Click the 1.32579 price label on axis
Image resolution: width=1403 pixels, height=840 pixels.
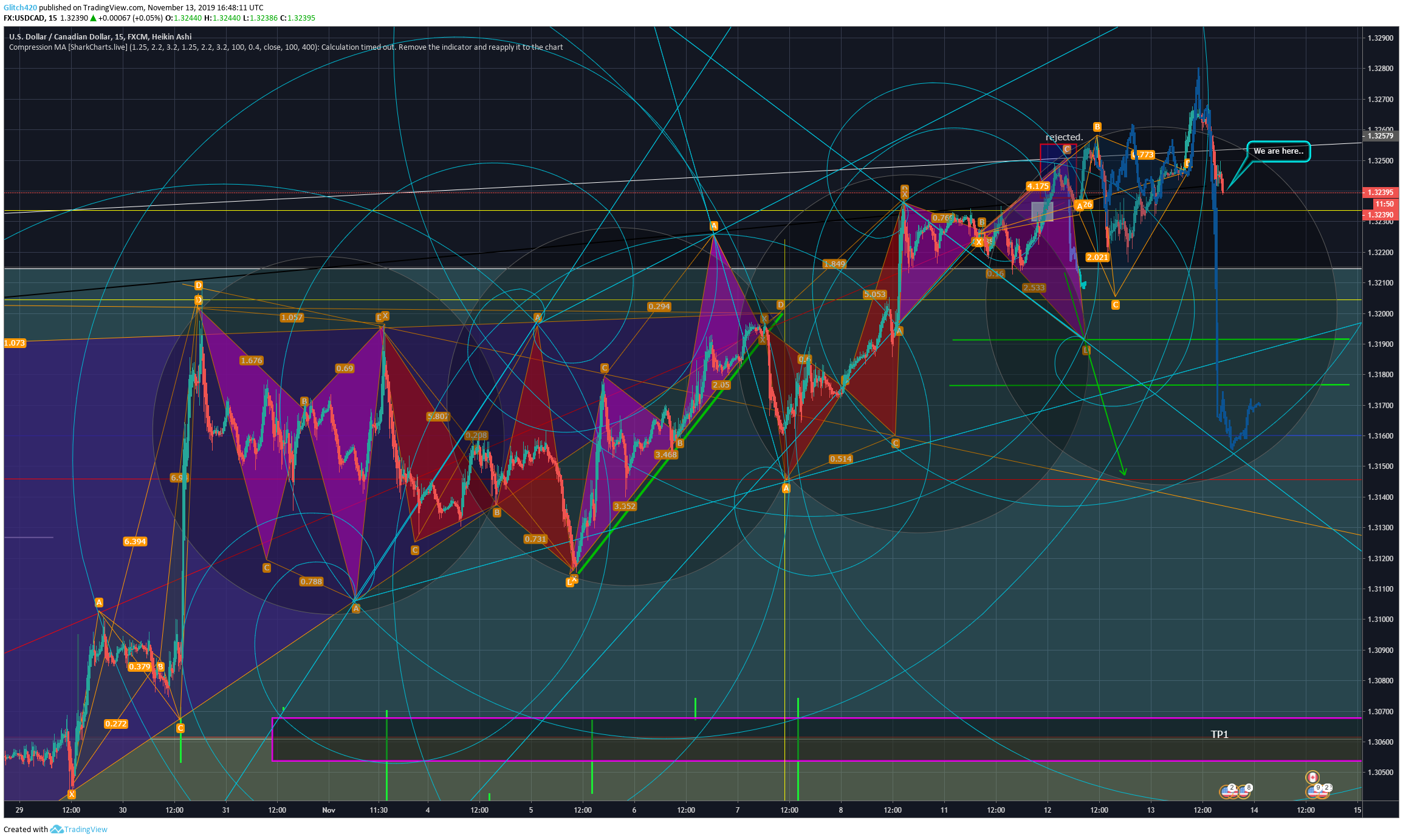tap(1381, 136)
